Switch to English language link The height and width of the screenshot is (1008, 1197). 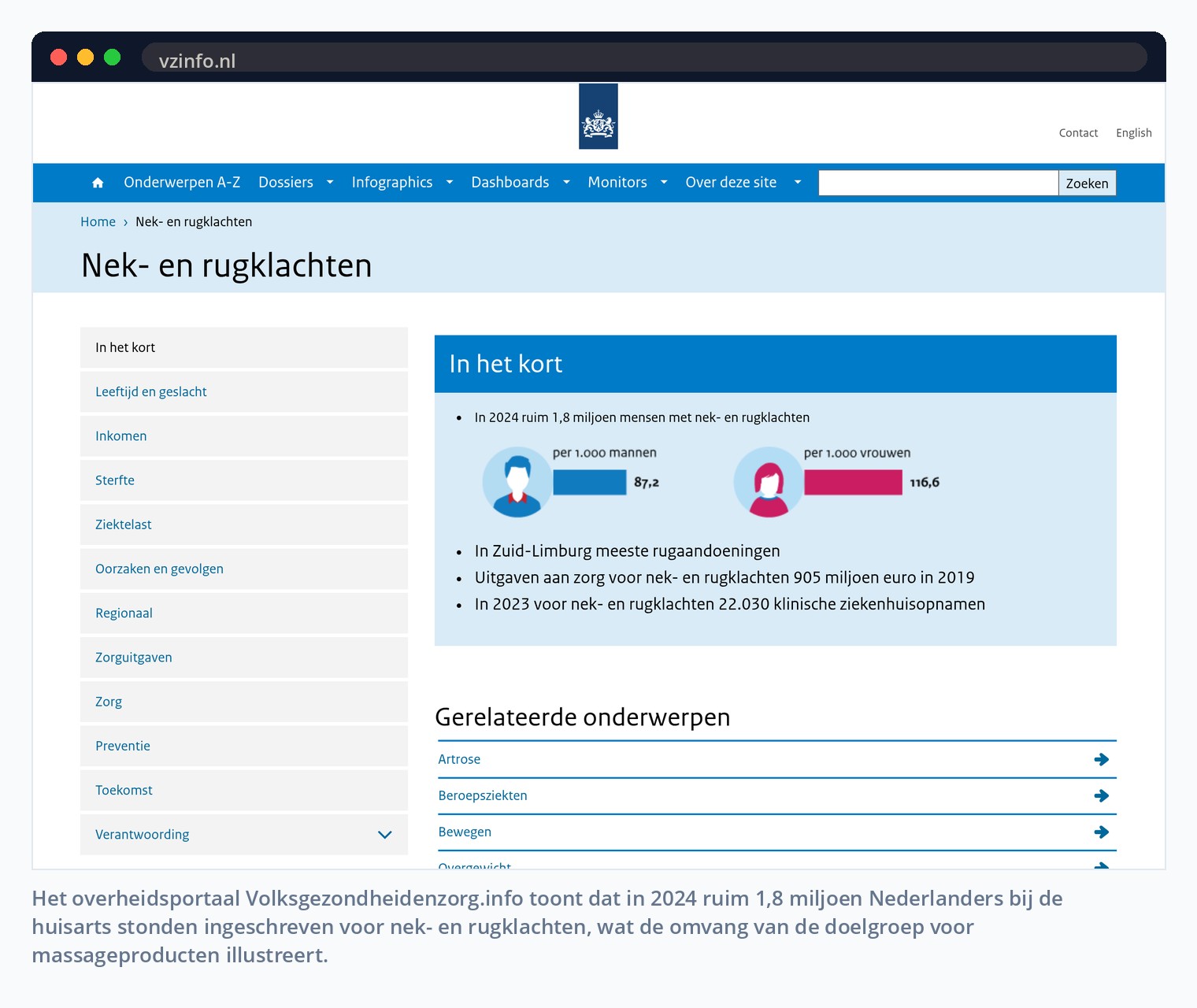1133,133
